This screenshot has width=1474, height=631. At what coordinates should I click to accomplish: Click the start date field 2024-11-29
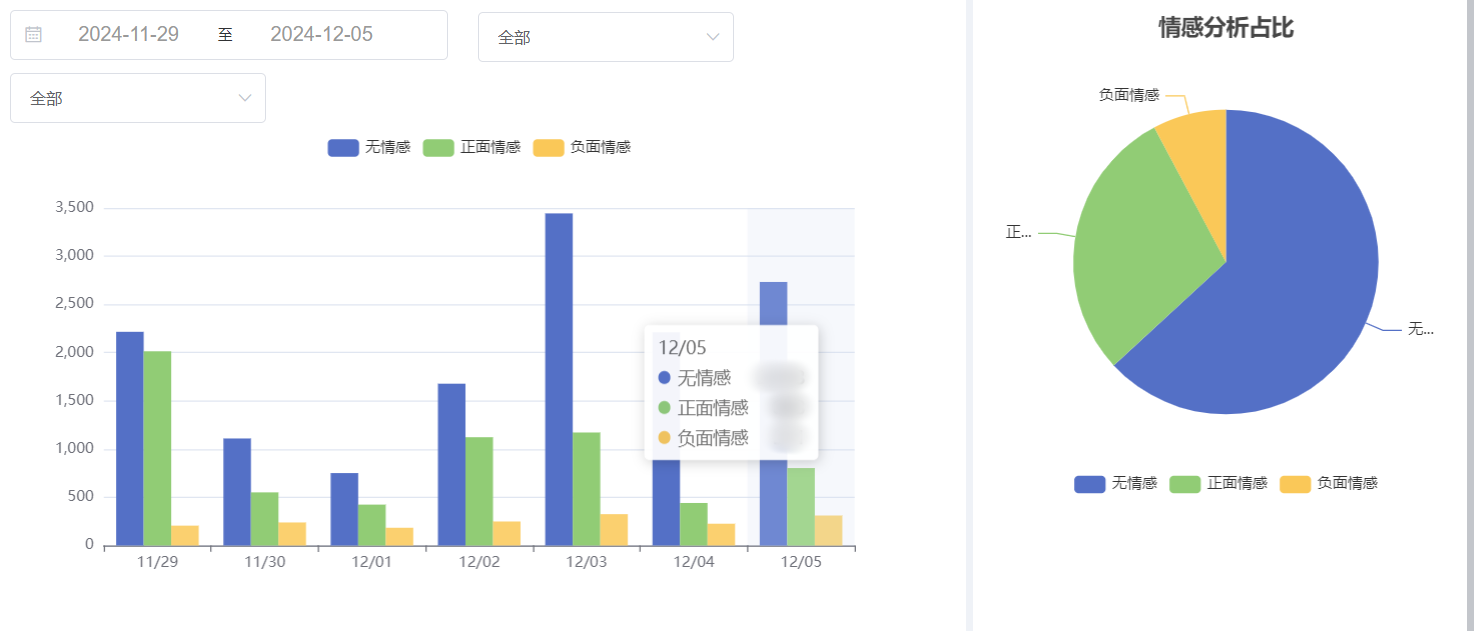pos(128,35)
